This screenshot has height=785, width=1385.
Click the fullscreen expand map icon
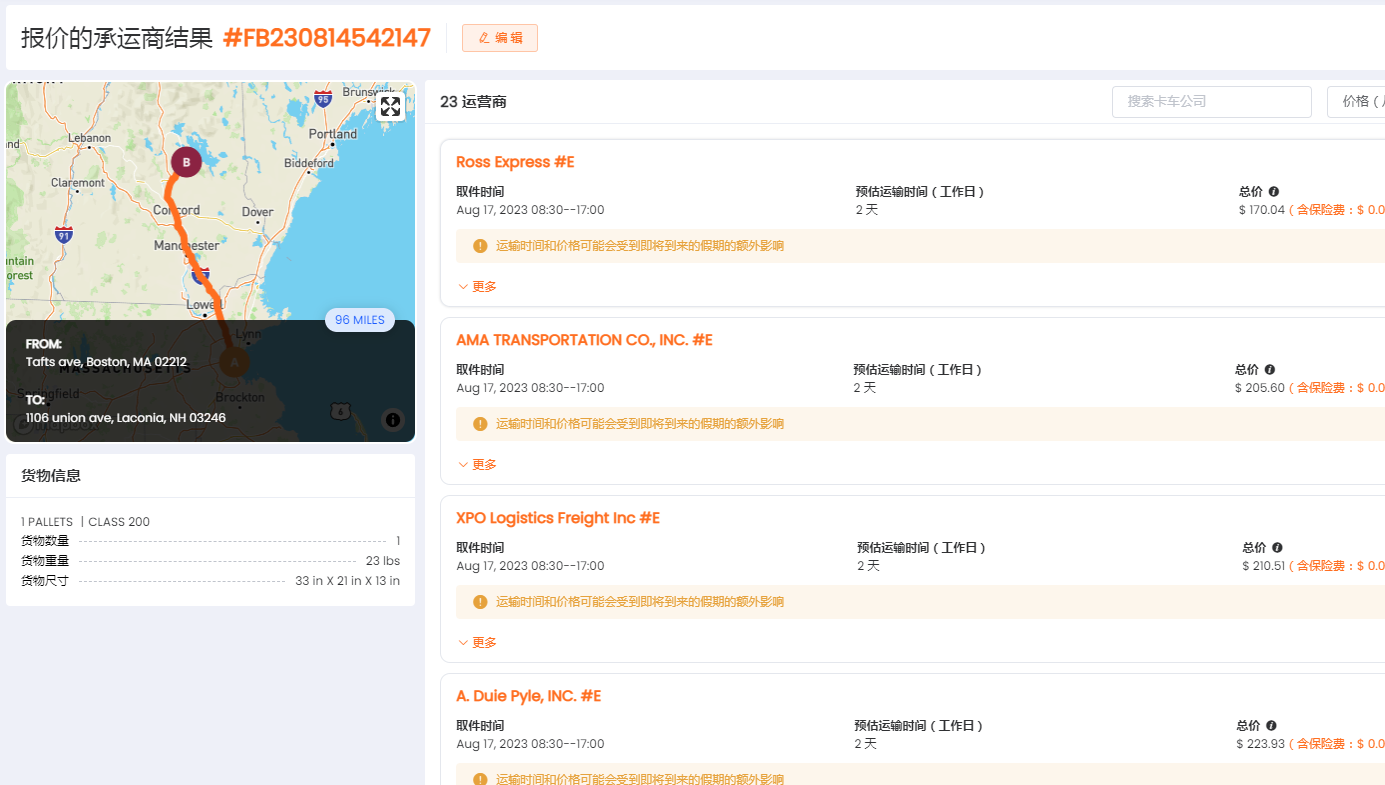pyautogui.click(x=390, y=106)
